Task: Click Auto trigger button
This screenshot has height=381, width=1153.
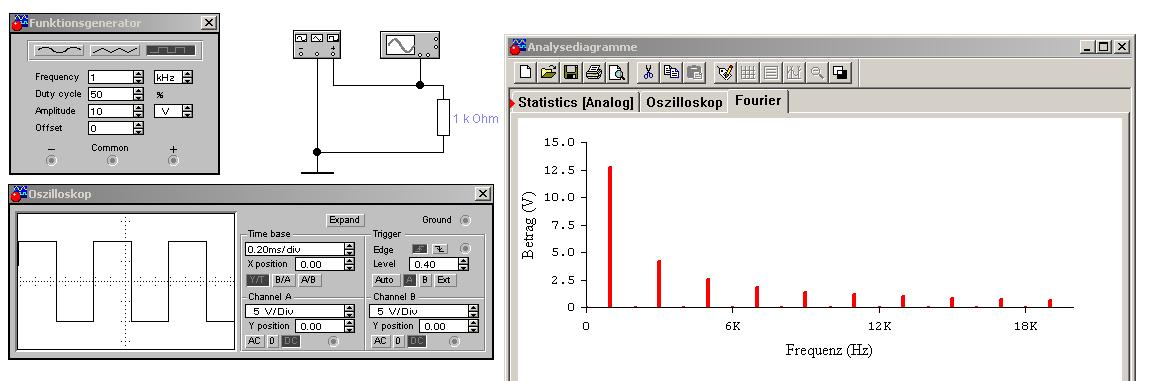Action: (x=385, y=280)
